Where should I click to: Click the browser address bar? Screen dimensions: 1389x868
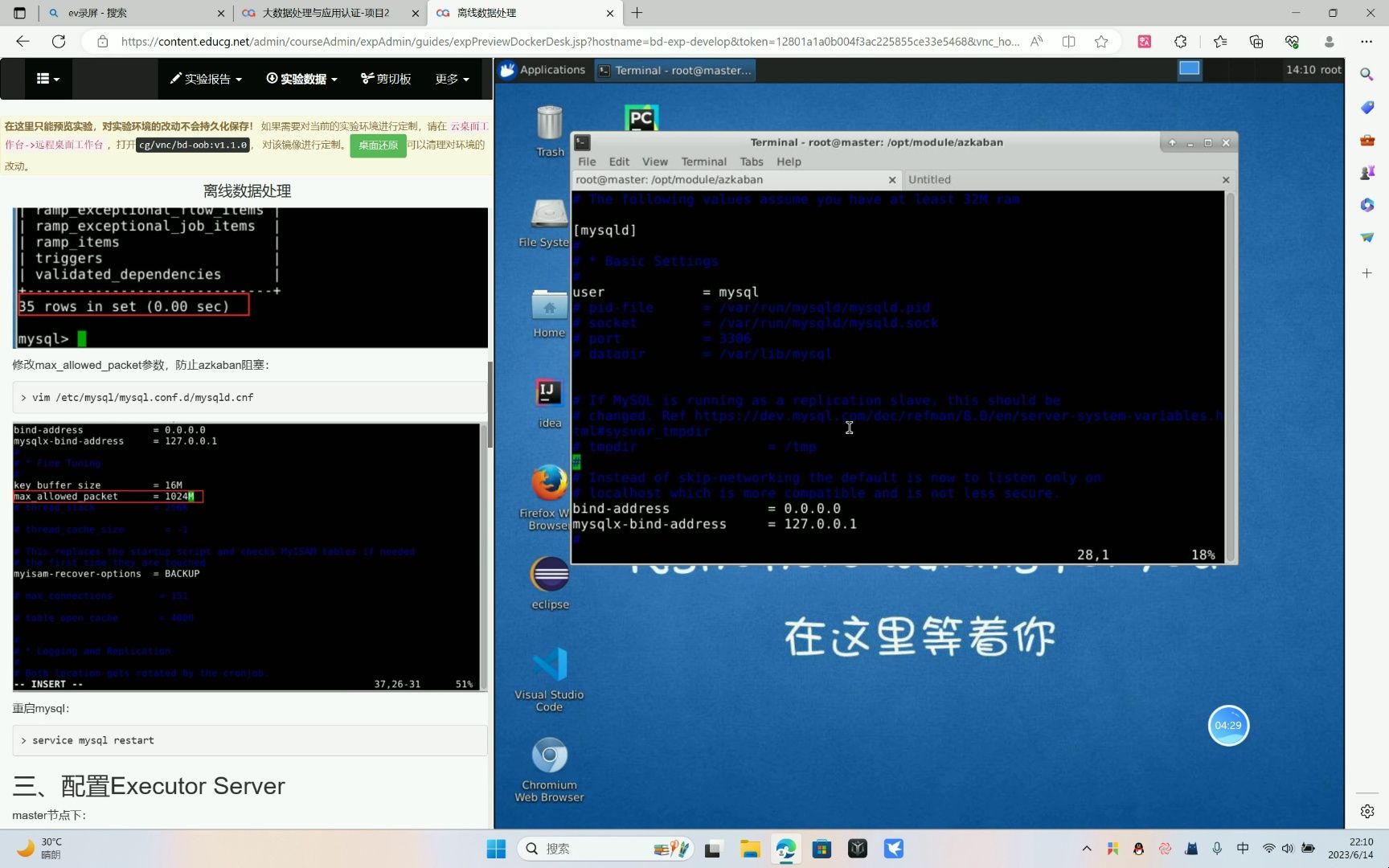(570, 42)
